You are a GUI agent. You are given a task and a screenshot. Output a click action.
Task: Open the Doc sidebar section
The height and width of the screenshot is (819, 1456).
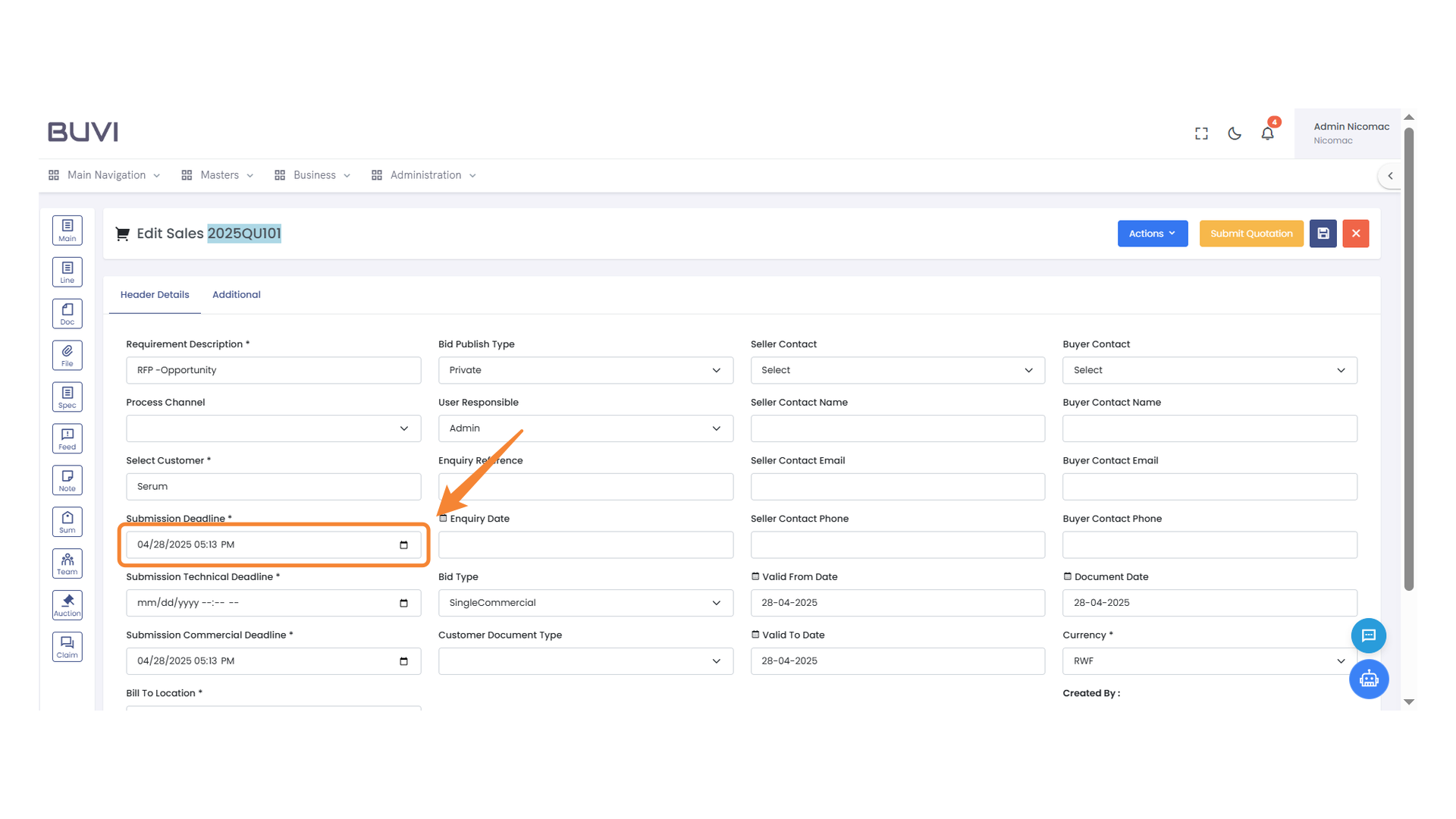(67, 314)
